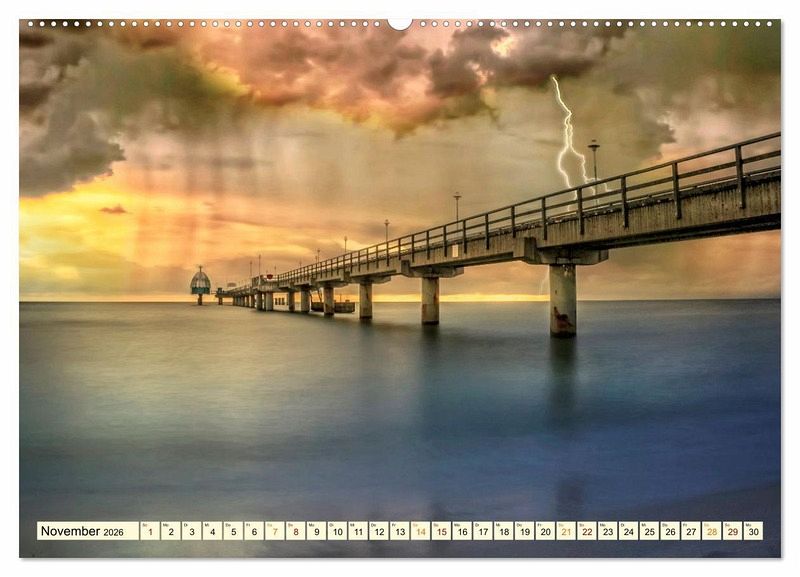Screen dimensions: 800x577
Task: Select day 26 in the date row
Action: point(670,531)
